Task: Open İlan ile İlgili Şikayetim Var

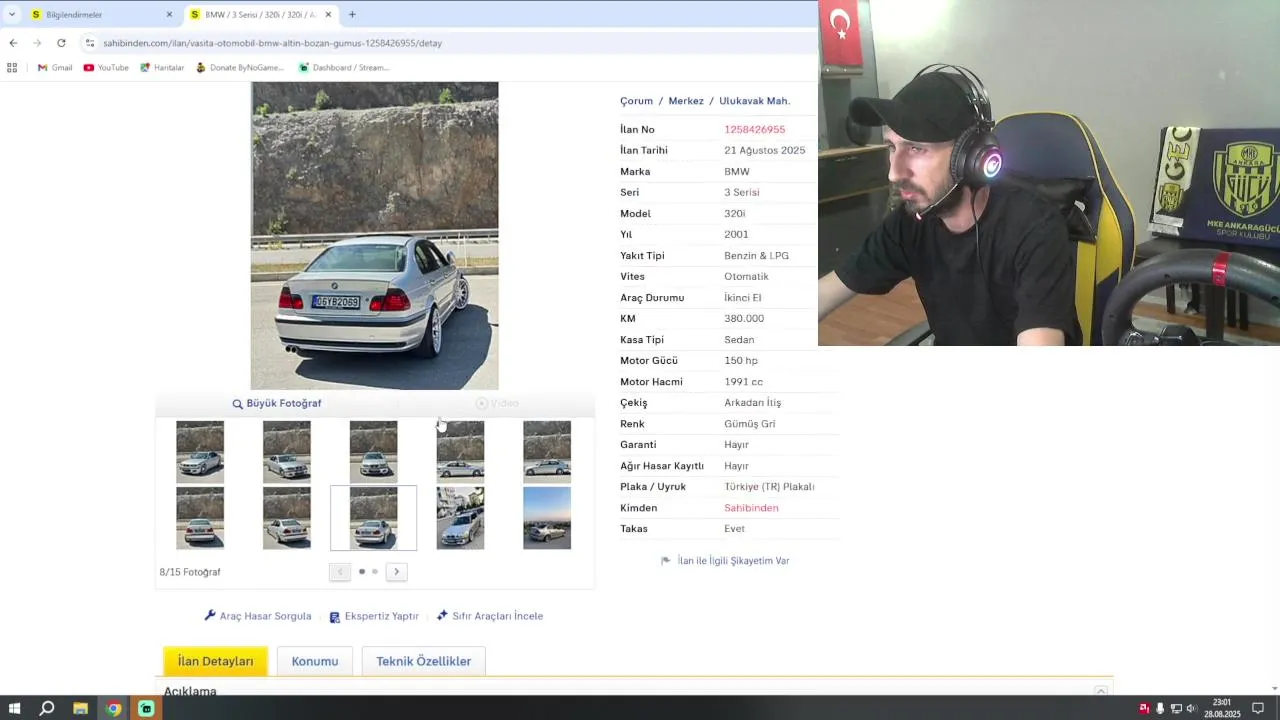Action: (x=725, y=561)
